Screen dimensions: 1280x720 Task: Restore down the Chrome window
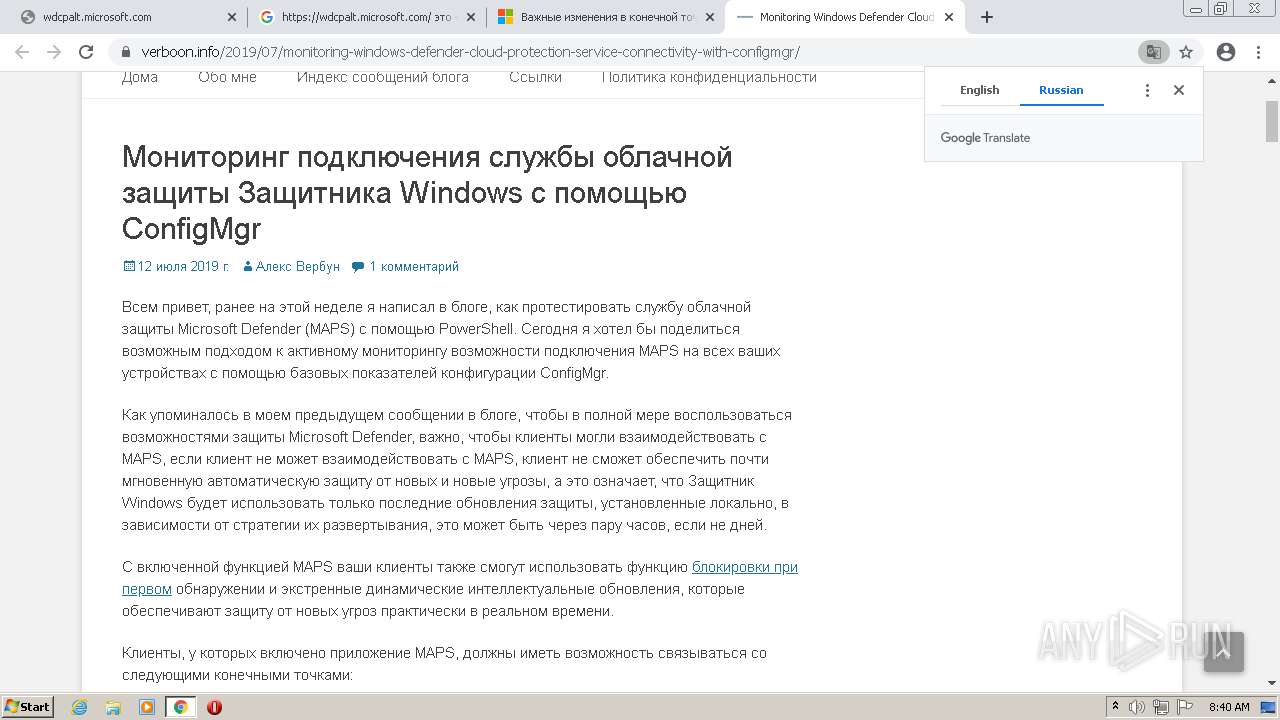pos(1220,9)
